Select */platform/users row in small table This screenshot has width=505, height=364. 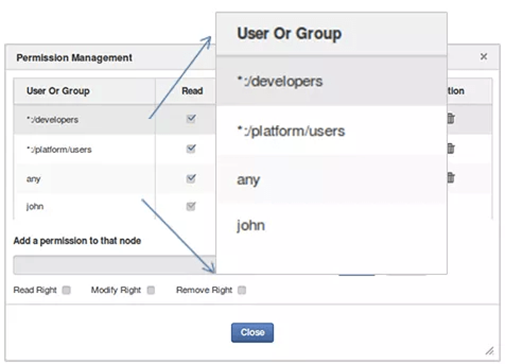pos(114,149)
